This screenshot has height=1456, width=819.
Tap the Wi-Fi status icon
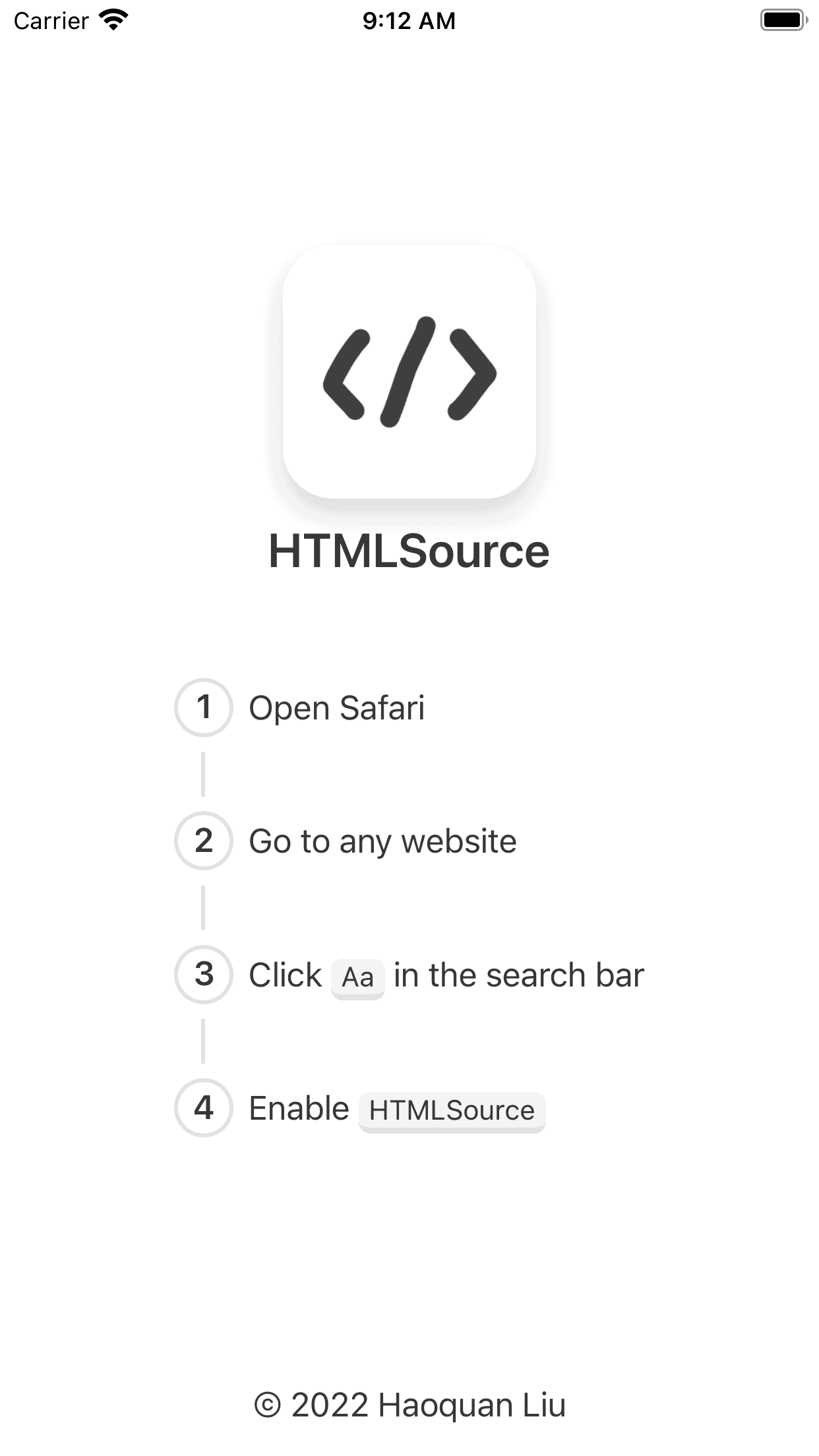pyautogui.click(x=113, y=20)
